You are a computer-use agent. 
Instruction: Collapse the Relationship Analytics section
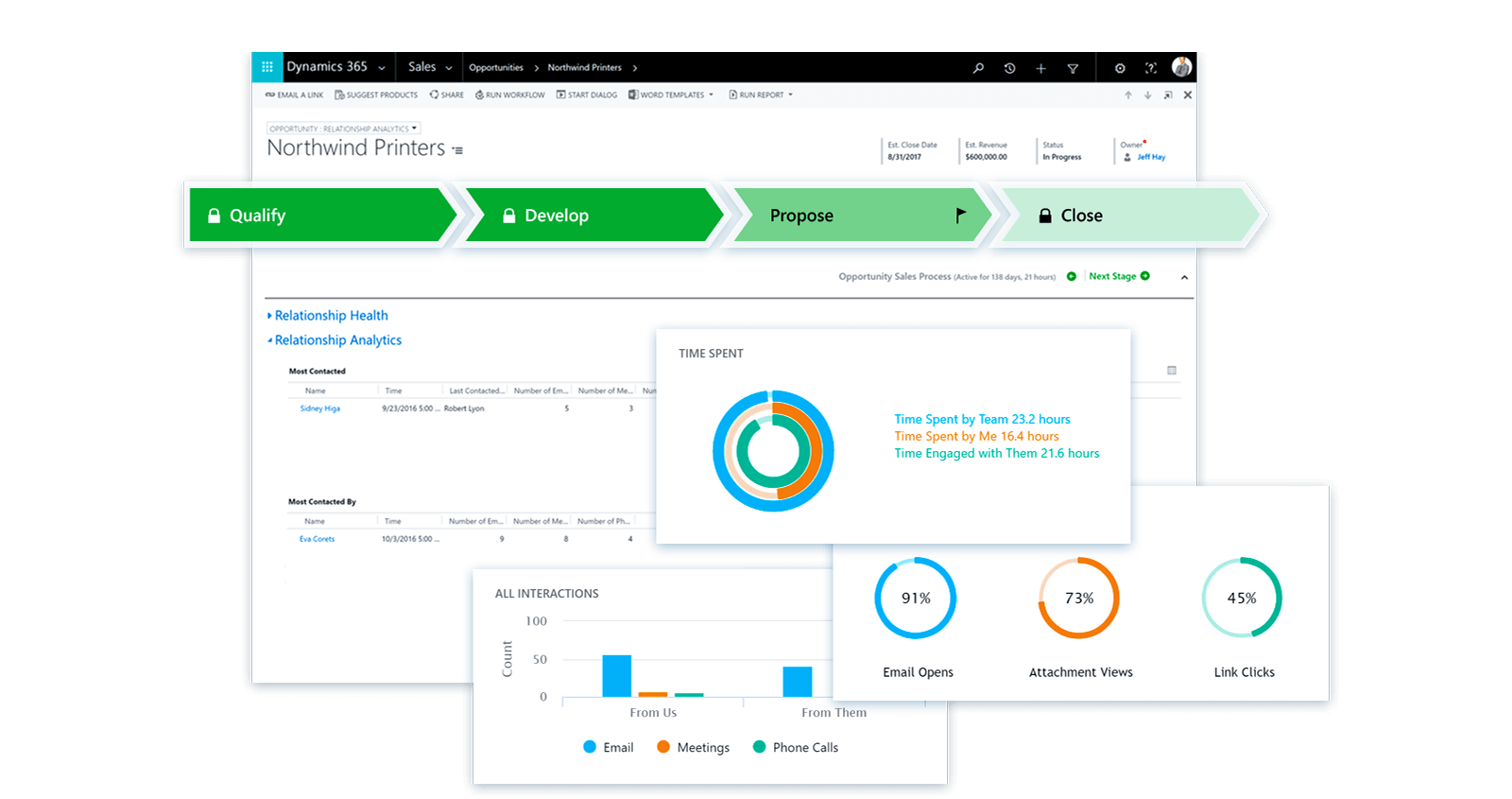click(335, 340)
